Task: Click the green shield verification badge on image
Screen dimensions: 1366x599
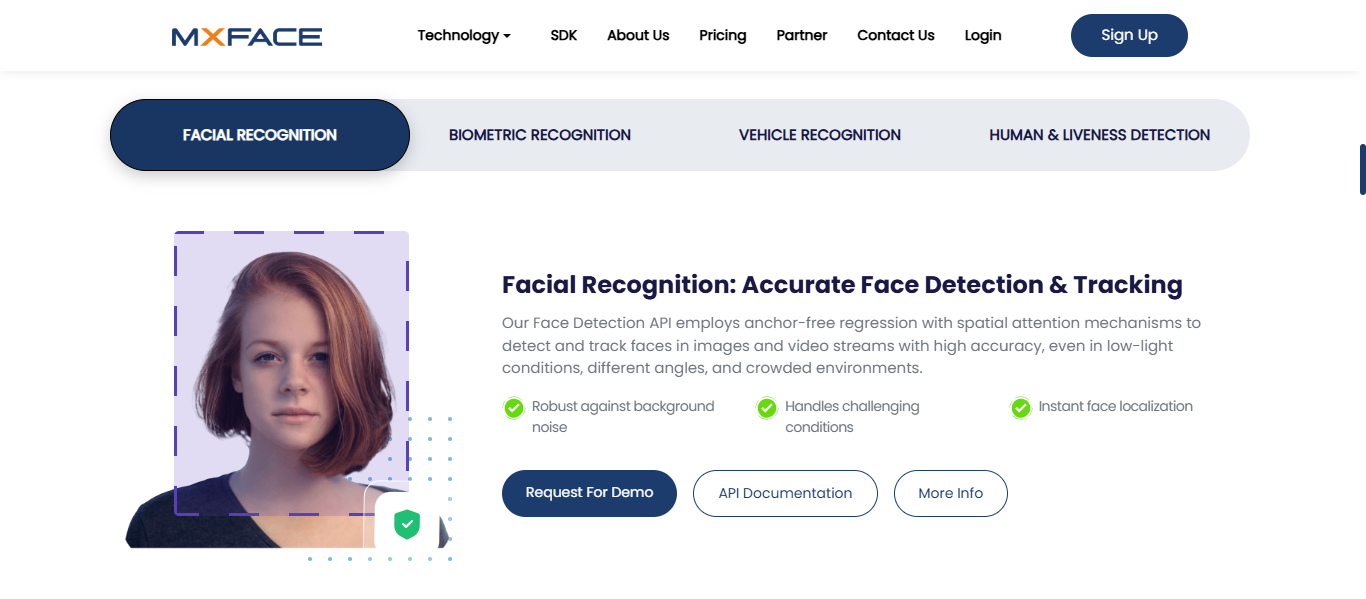Action: click(407, 522)
